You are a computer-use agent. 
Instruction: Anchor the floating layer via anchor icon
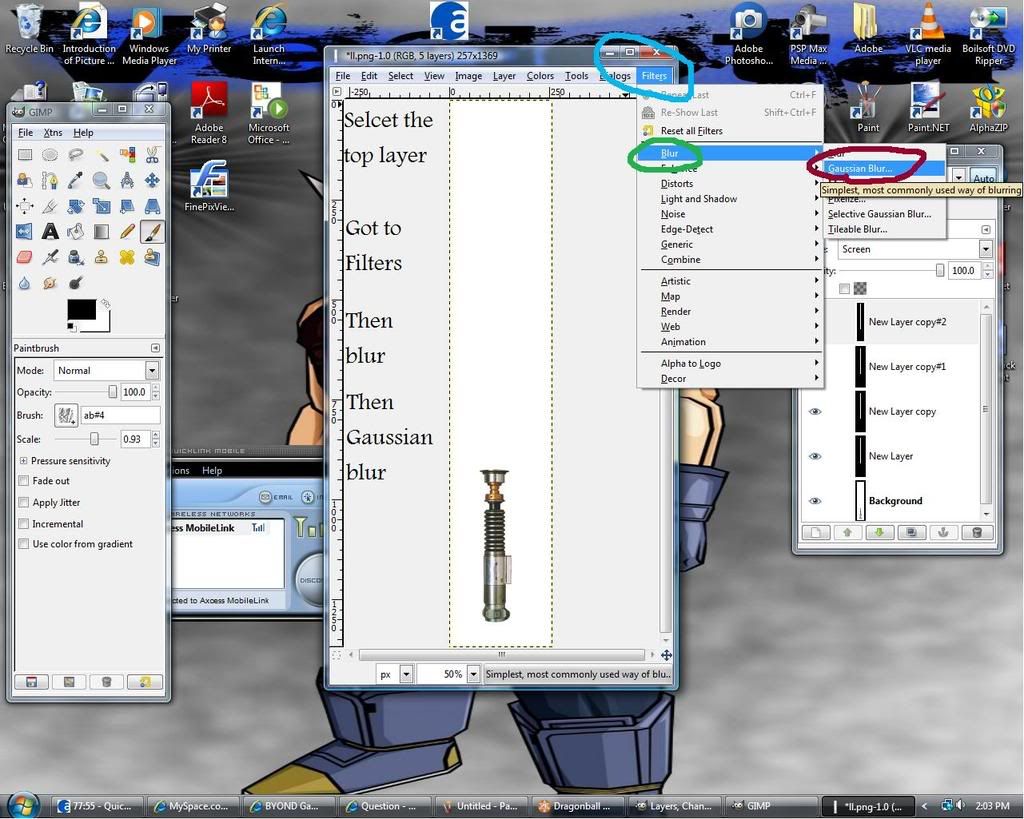click(x=943, y=532)
